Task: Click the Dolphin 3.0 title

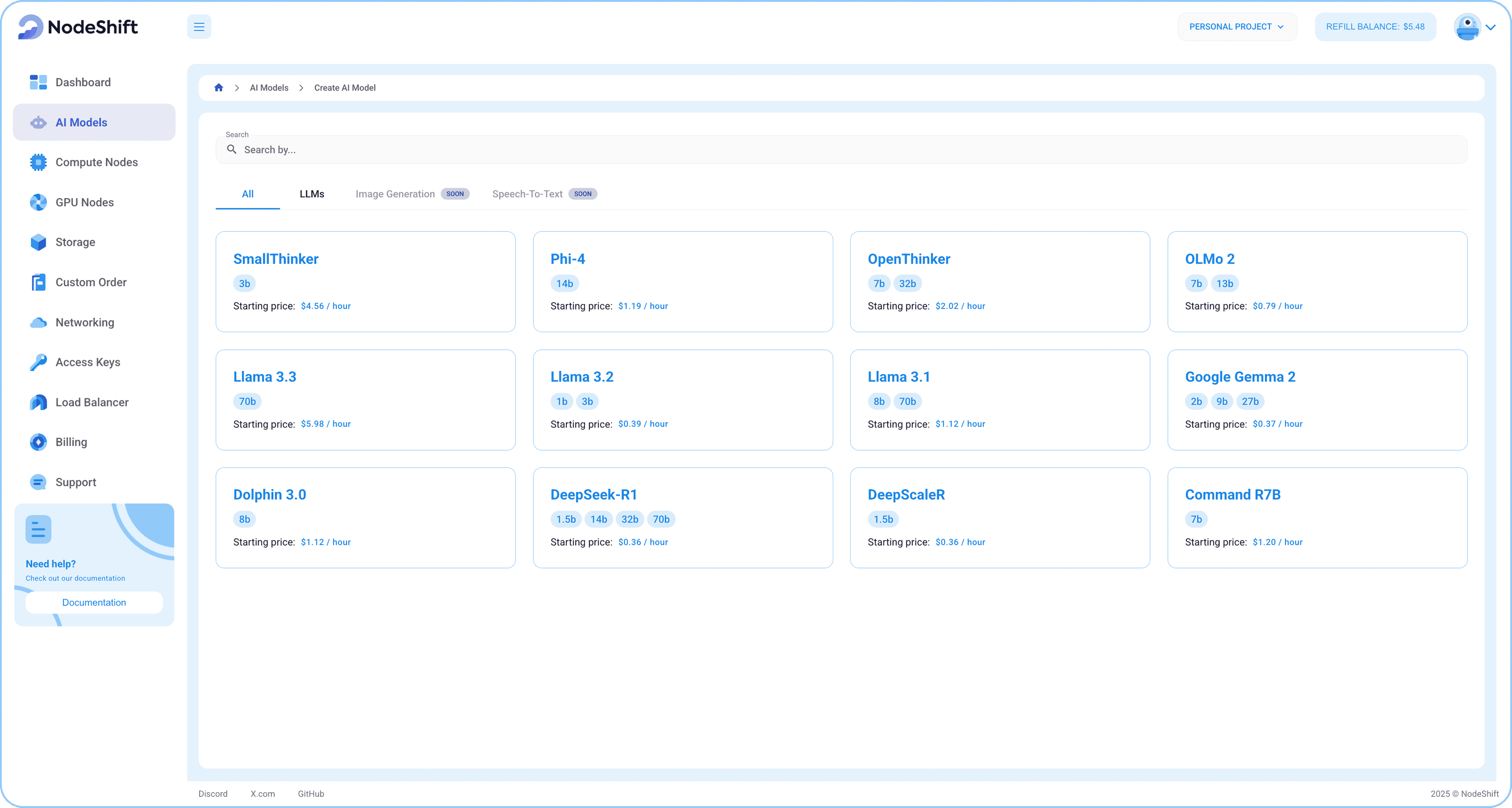Action: click(269, 495)
